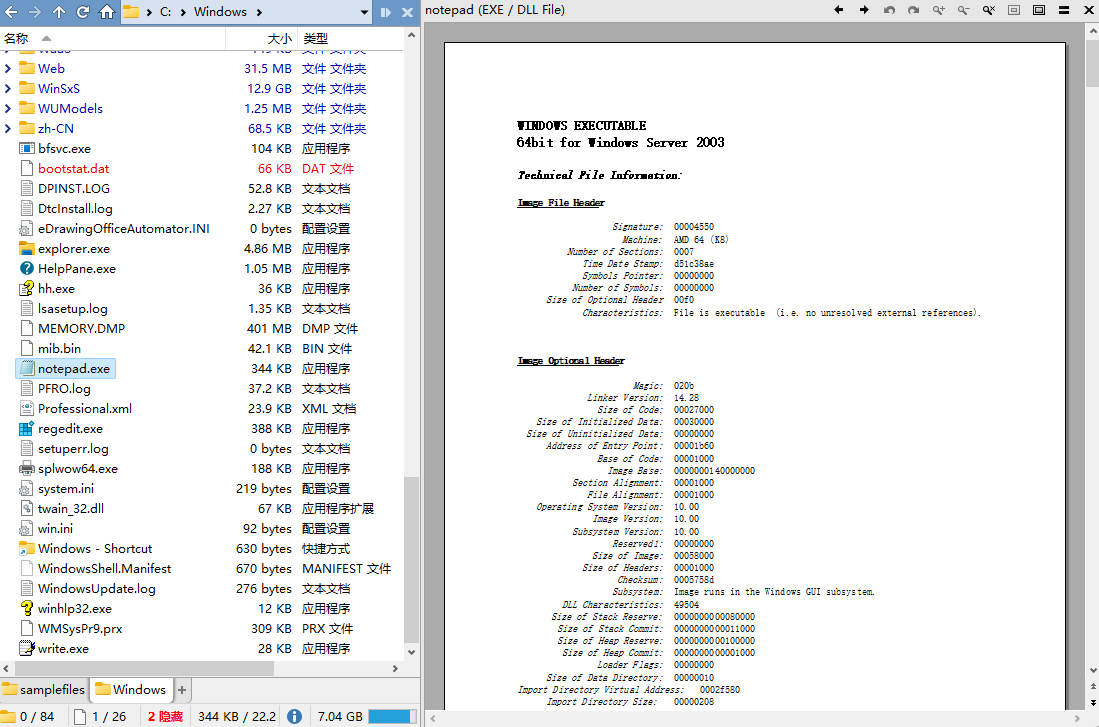
Task: Select the Professional.xml icon
Action: [27, 409]
